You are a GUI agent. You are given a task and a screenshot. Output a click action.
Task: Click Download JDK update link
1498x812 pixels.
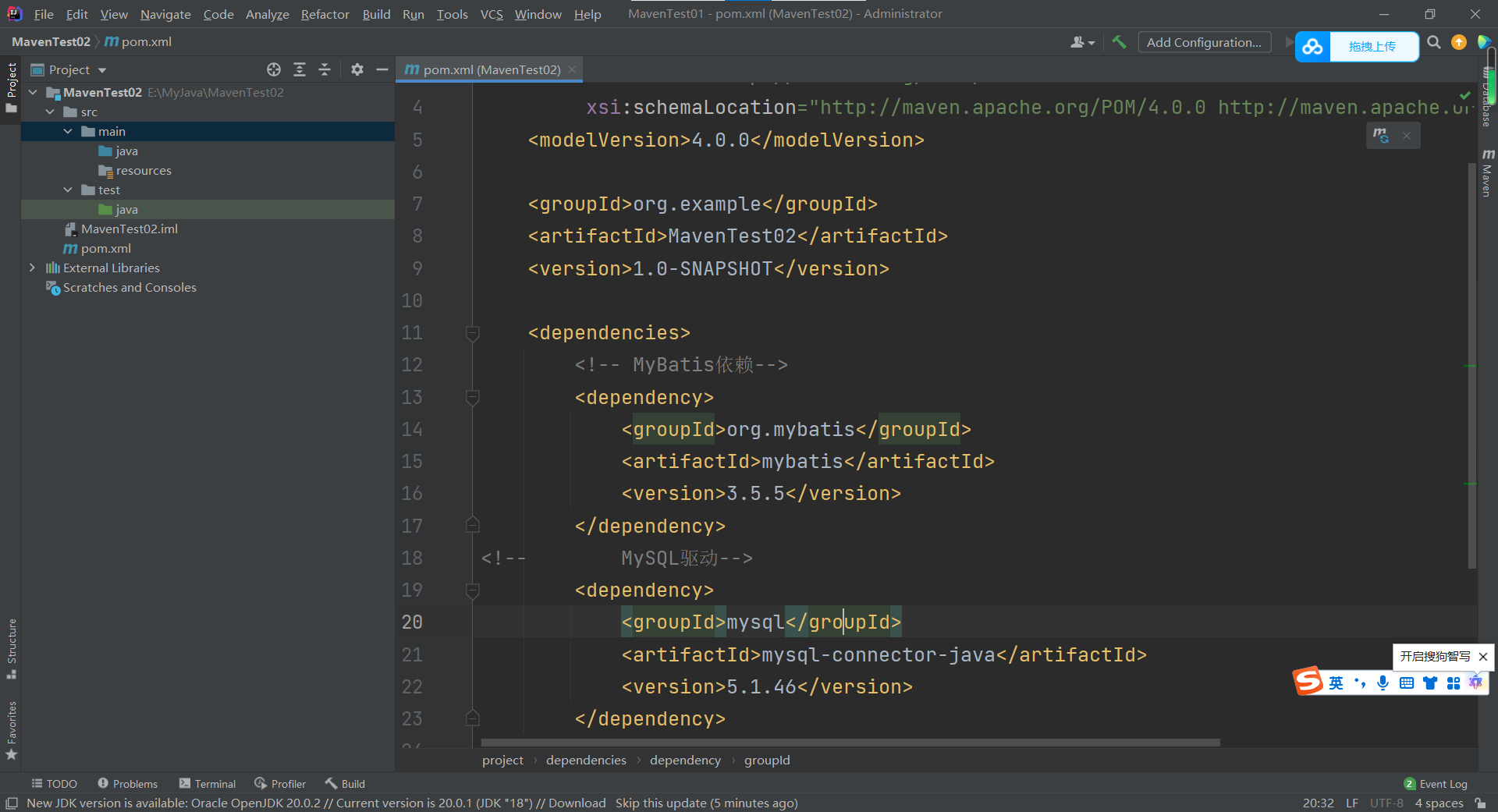tap(577, 803)
